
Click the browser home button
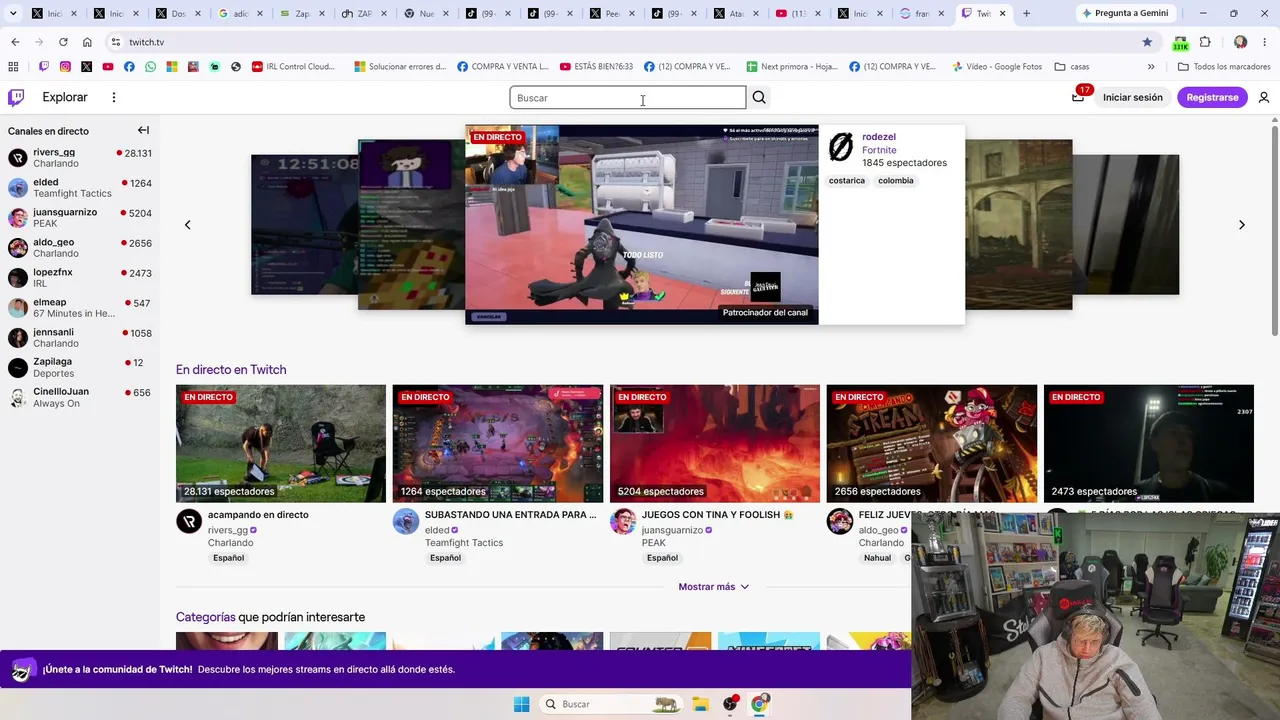click(87, 42)
